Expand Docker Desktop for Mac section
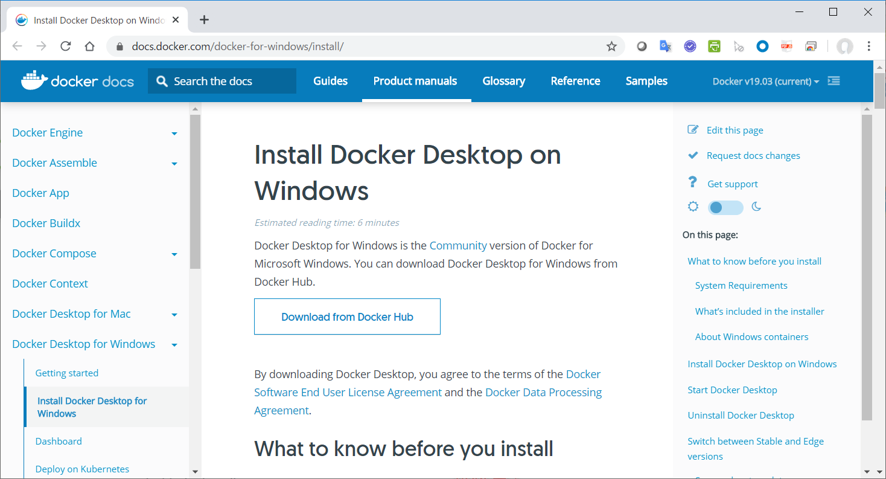Viewport: 886px width, 479px height. pyautogui.click(x=175, y=315)
